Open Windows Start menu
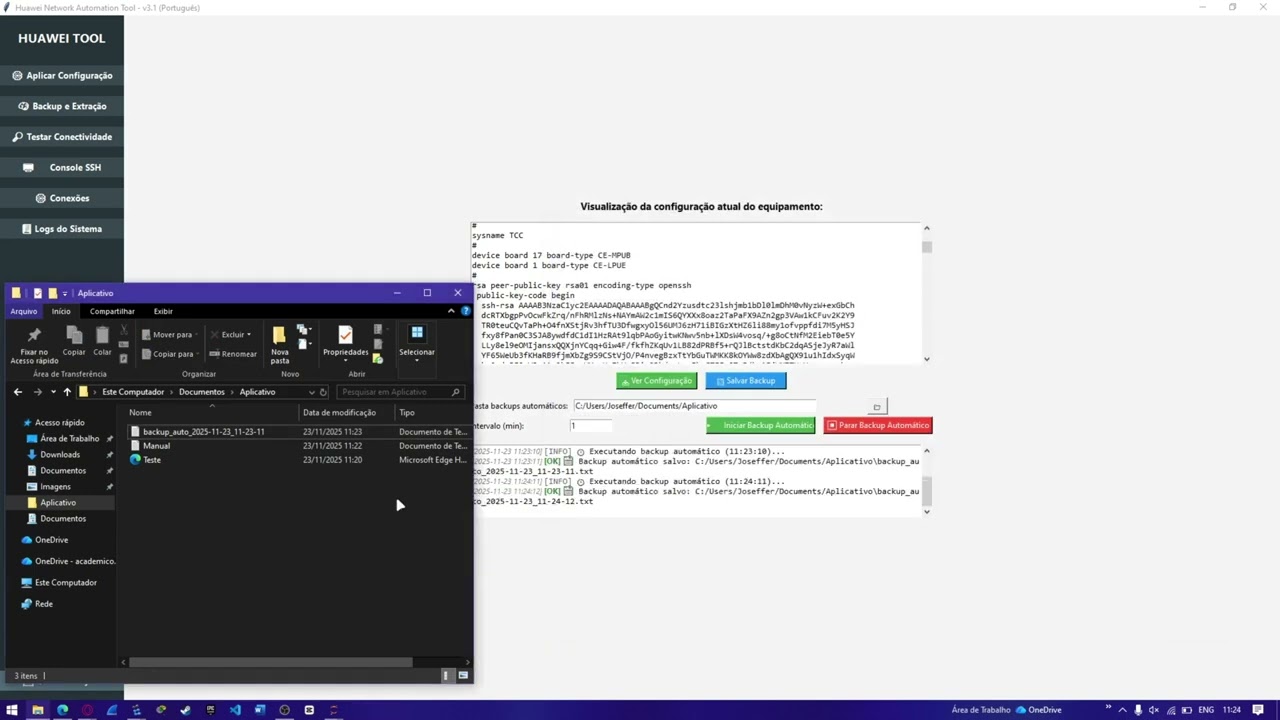The width and height of the screenshot is (1280, 720). 13,710
